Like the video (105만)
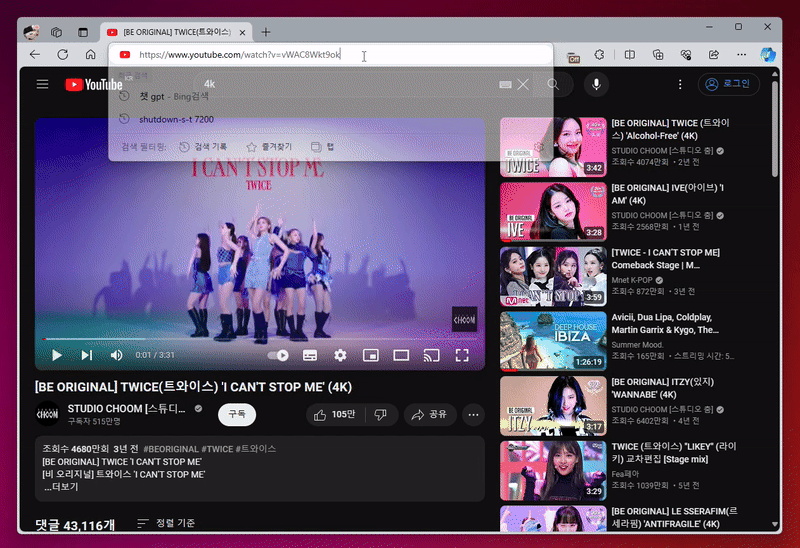The width and height of the screenshot is (800, 548). pyautogui.click(x=335, y=415)
